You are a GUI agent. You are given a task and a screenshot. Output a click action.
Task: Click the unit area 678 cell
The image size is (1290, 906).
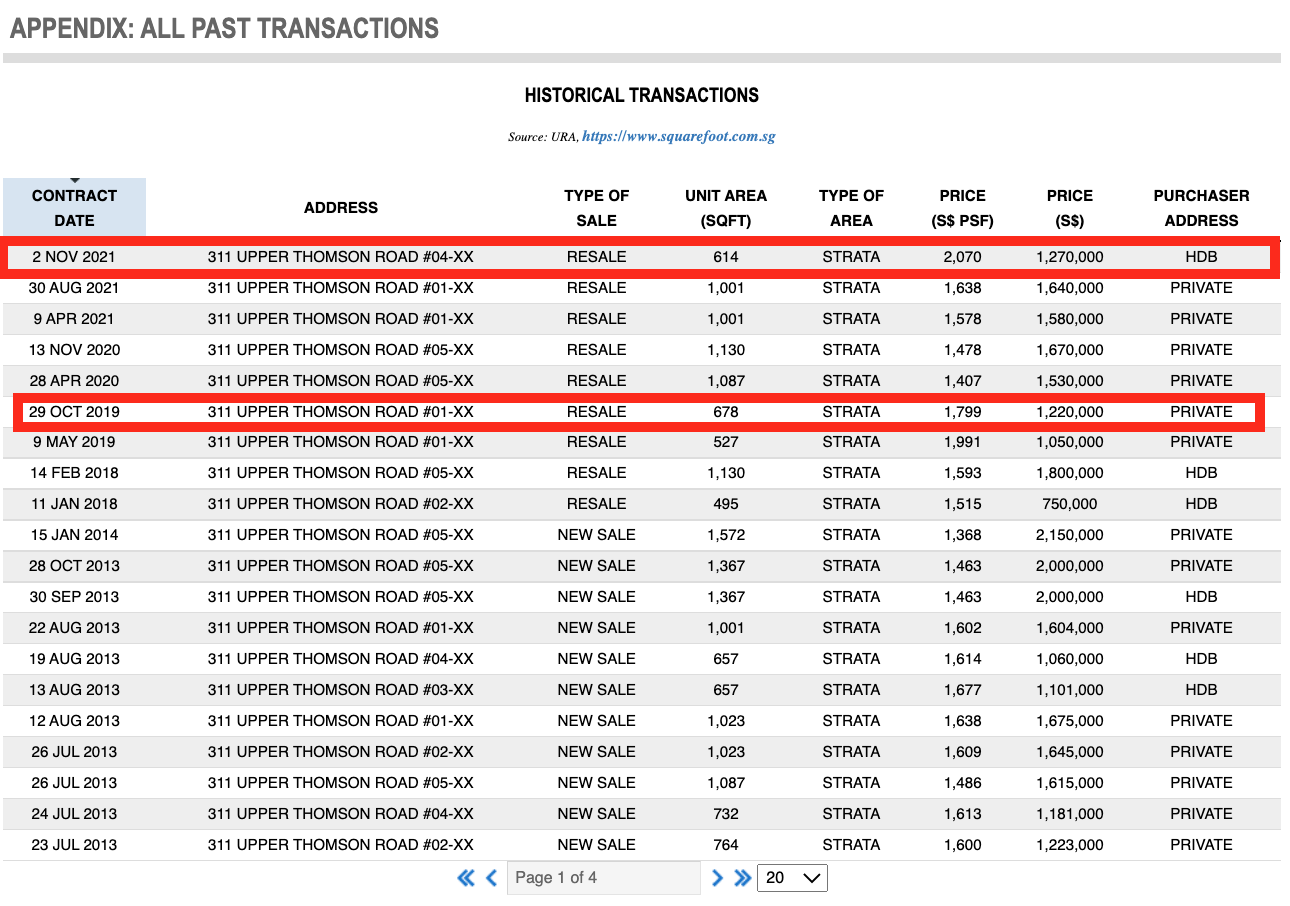726,412
